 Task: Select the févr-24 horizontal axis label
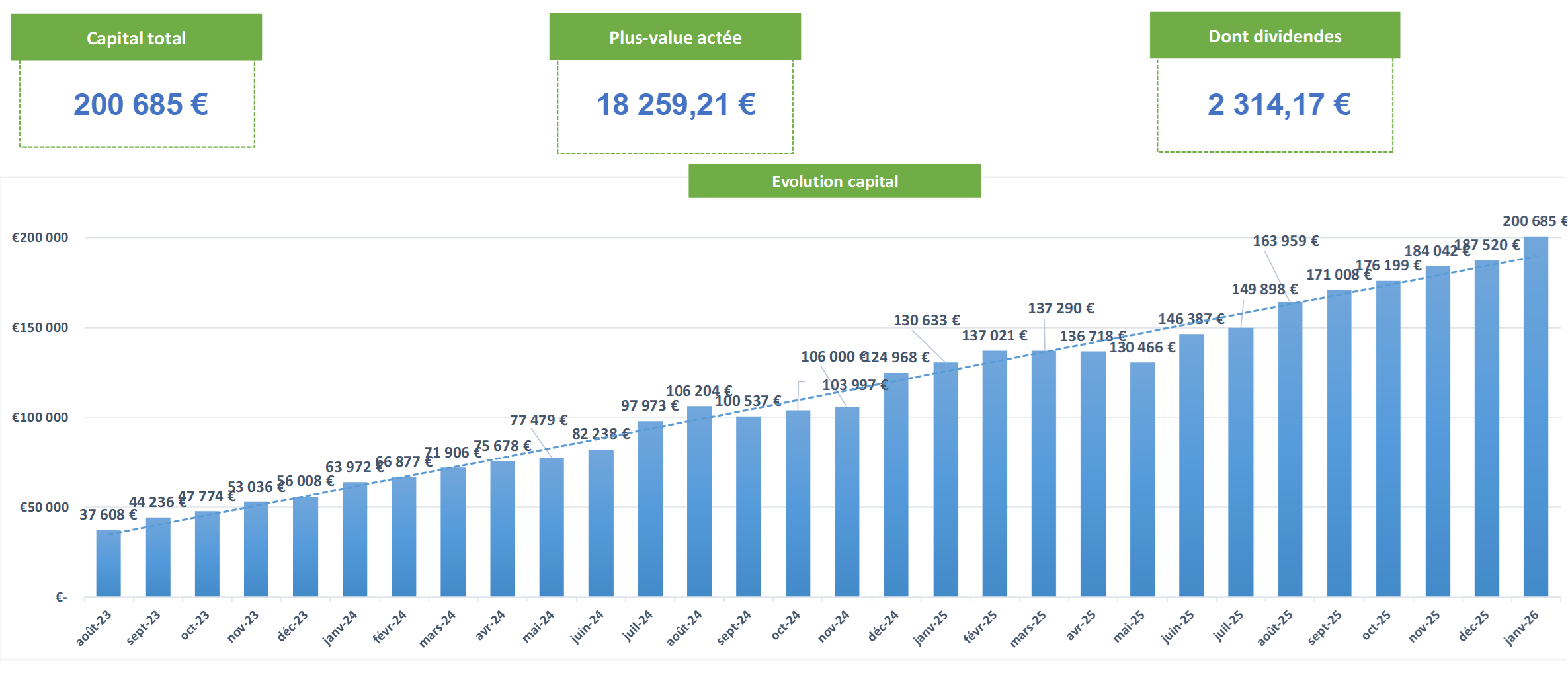(390, 627)
